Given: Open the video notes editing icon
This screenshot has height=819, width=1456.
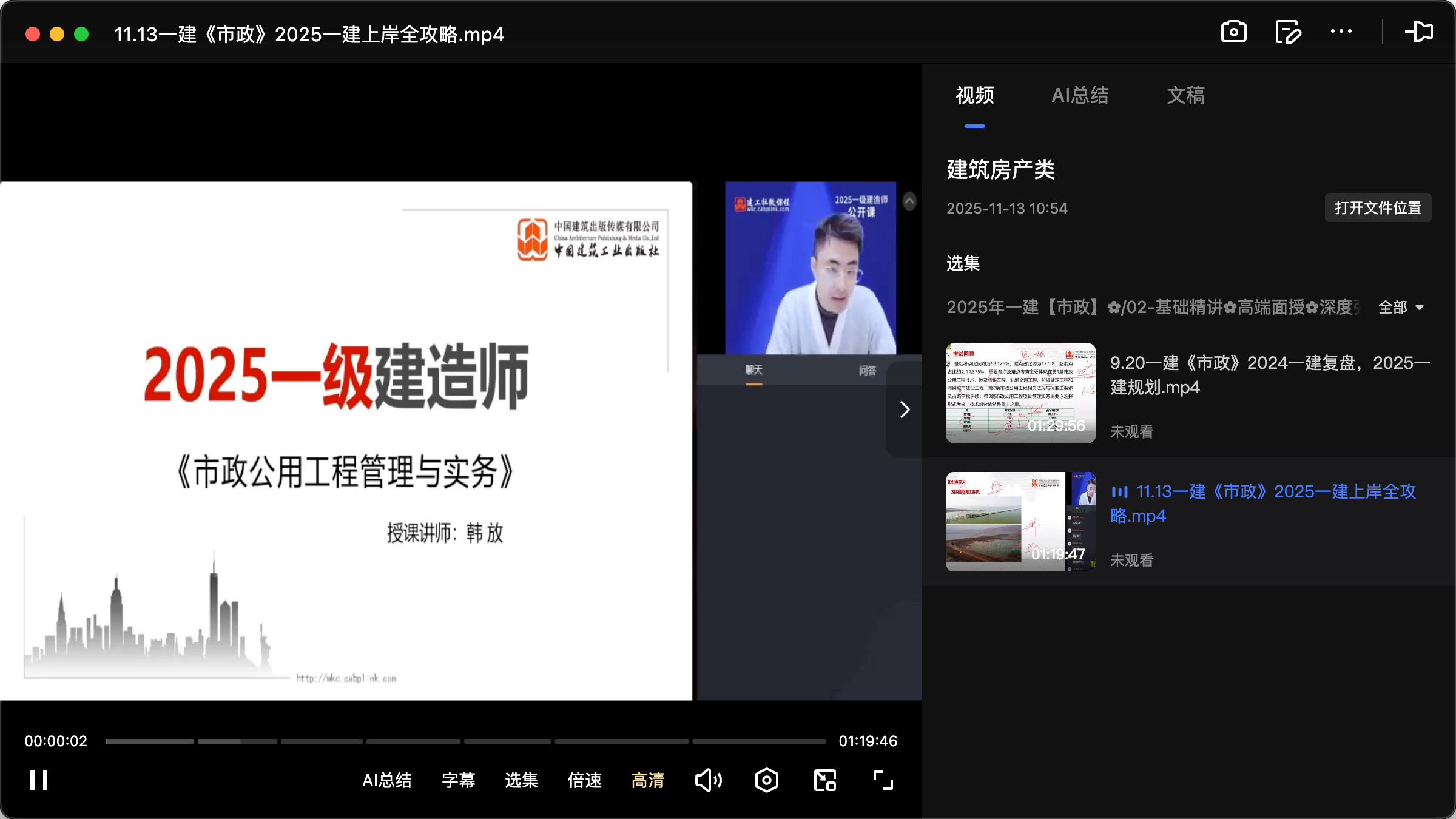Looking at the screenshot, I should [1287, 32].
